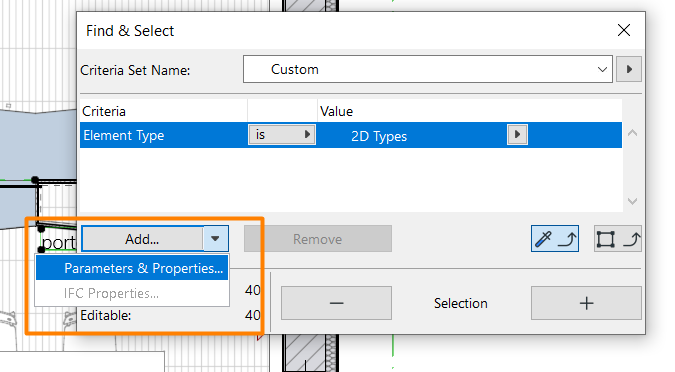Choose IFC Properties... menu entry

132,293
